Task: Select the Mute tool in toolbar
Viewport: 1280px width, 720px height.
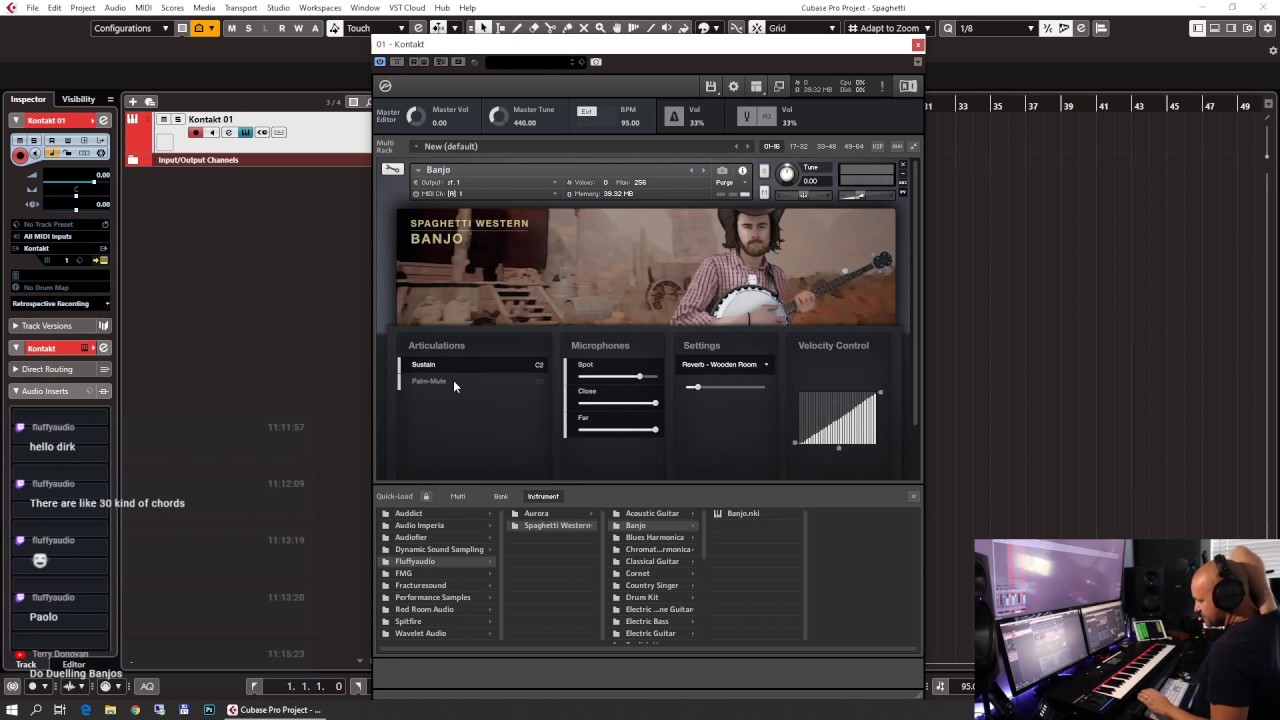Action: [584, 28]
